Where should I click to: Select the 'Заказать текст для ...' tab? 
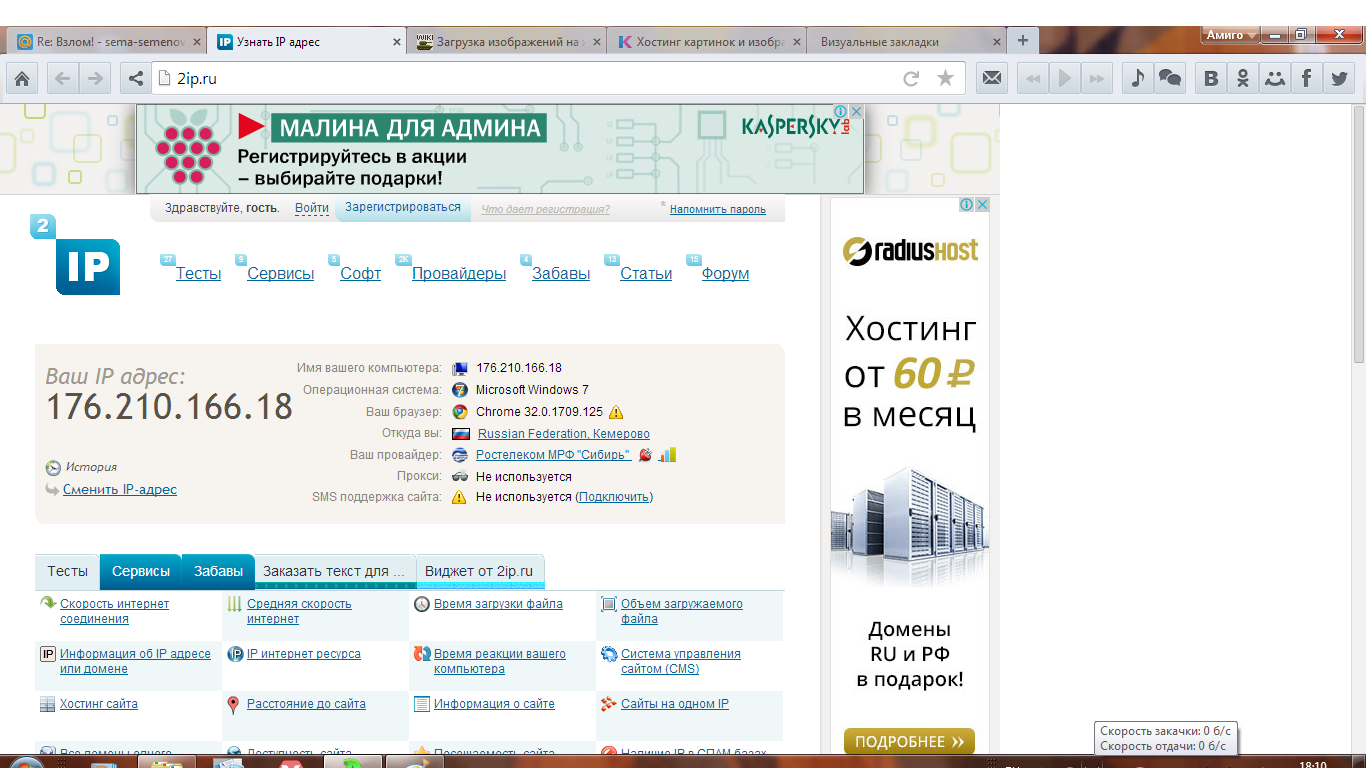(x=334, y=571)
